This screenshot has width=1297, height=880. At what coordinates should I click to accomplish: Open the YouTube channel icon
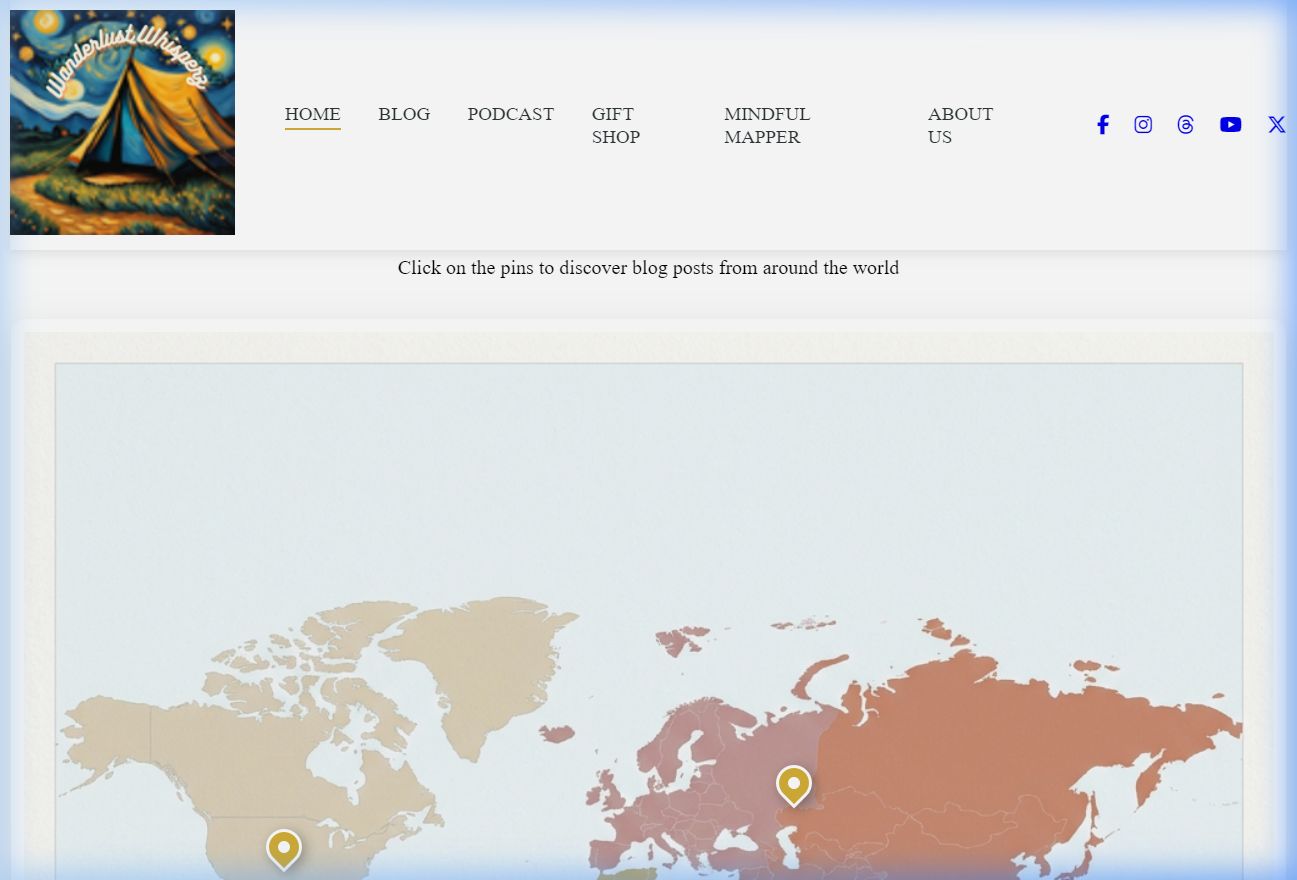click(1230, 125)
